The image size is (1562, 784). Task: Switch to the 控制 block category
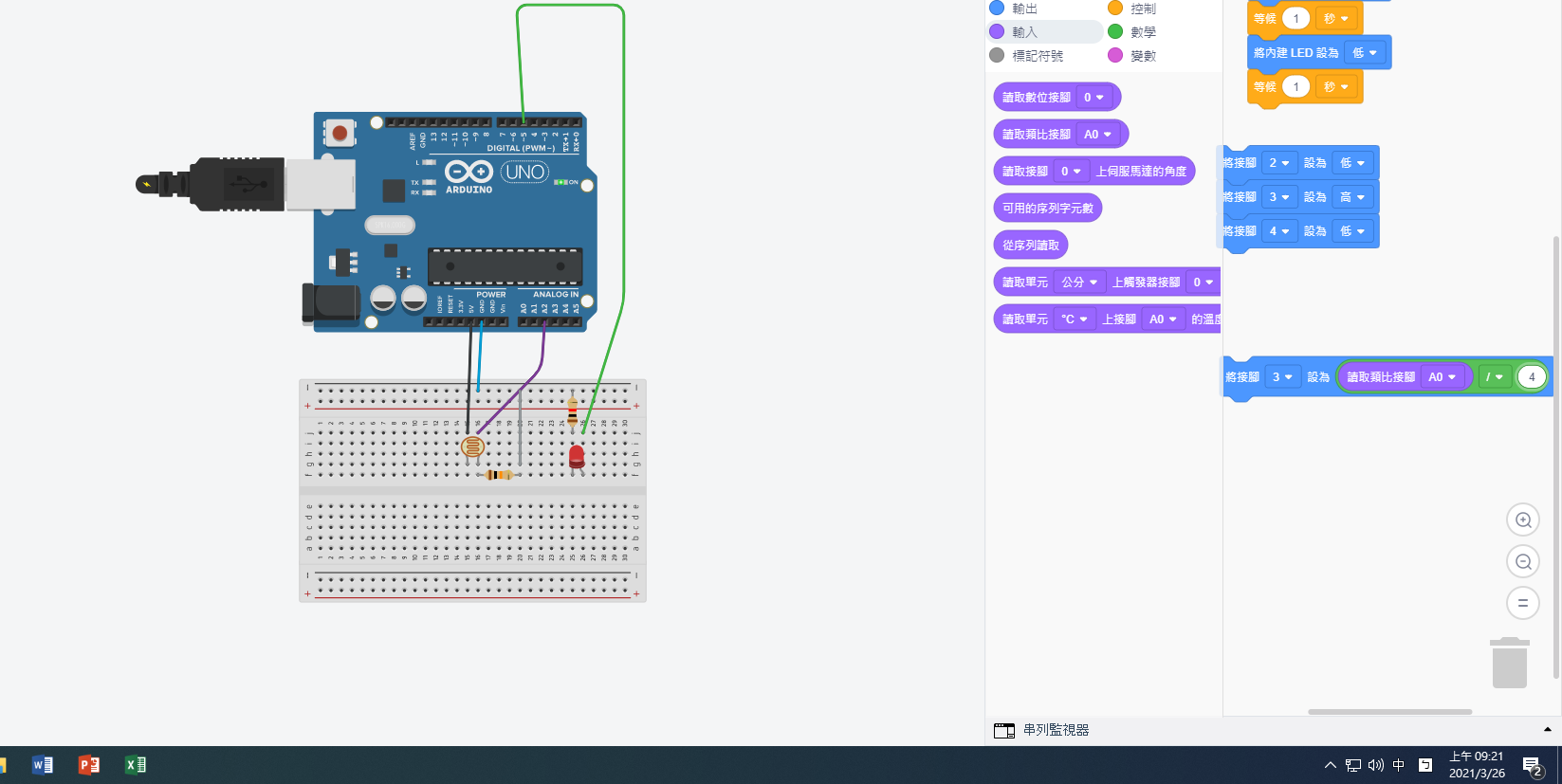coord(1143,9)
